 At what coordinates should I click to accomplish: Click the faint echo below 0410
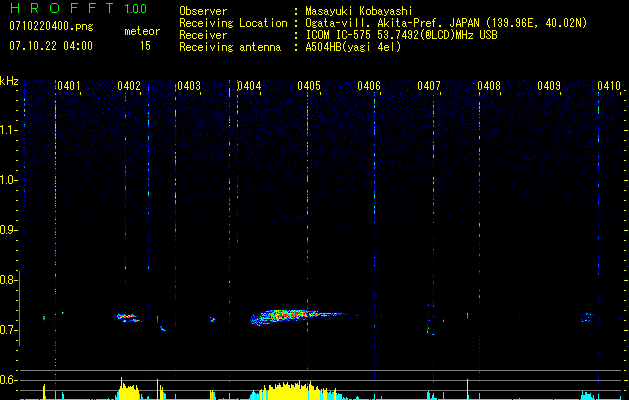click(587, 318)
